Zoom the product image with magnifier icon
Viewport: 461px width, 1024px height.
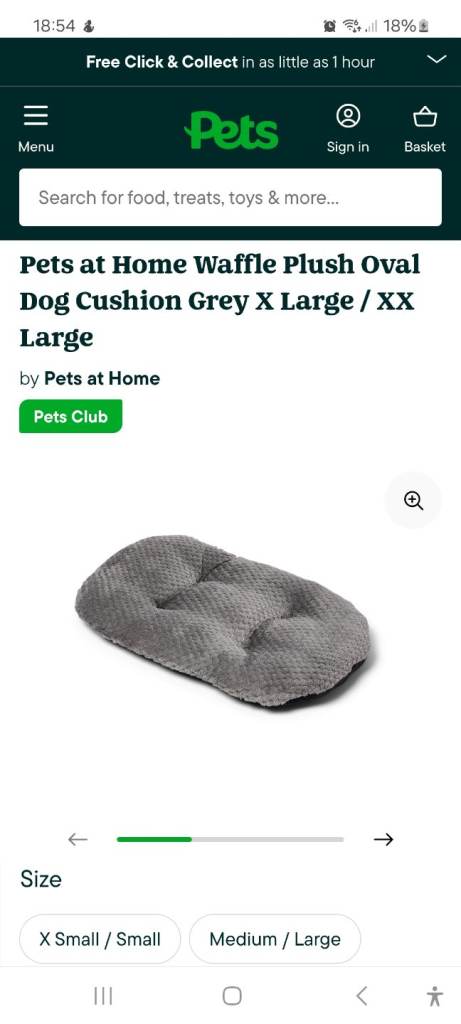pyautogui.click(x=413, y=500)
